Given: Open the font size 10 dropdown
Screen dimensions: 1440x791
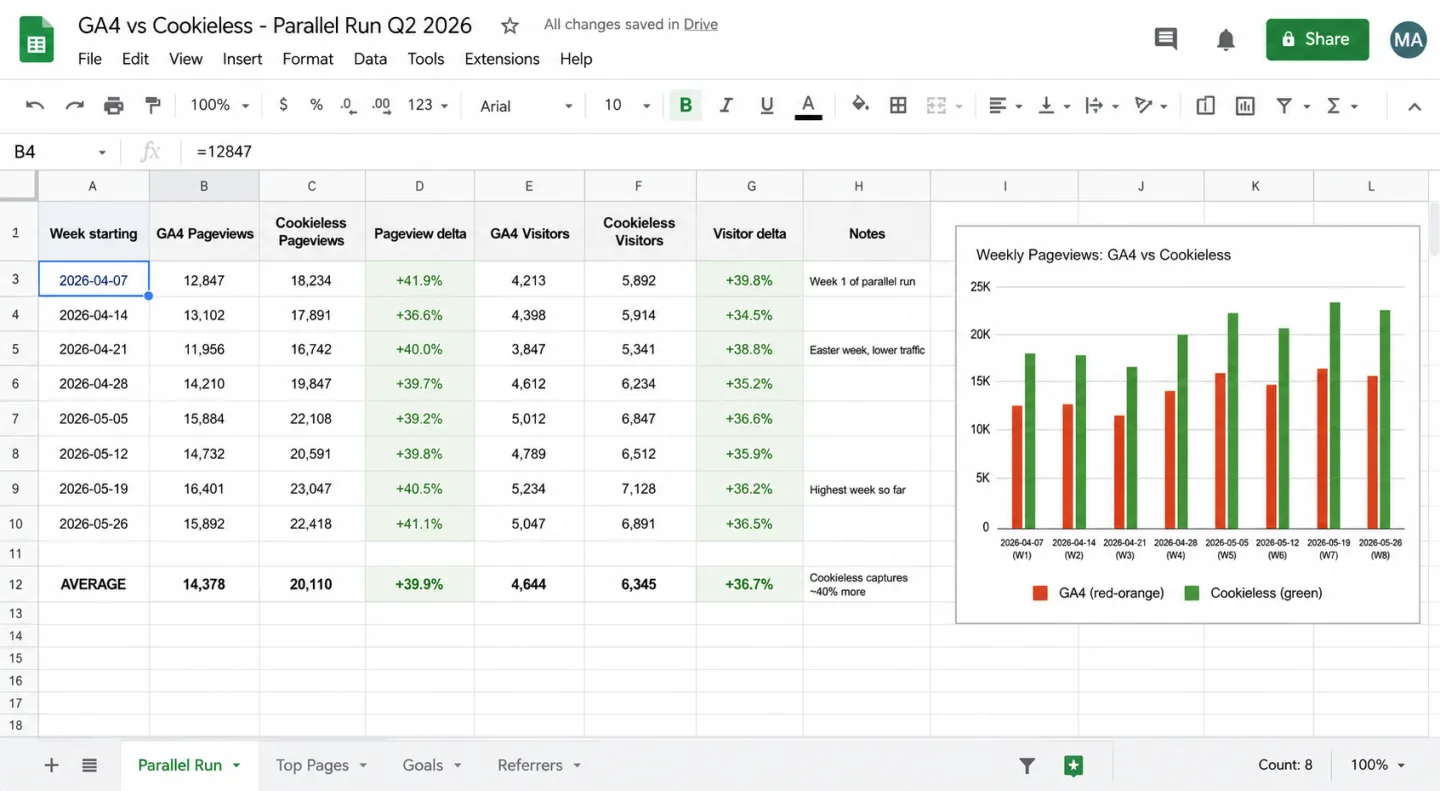Looking at the screenshot, I should [627, 105].
